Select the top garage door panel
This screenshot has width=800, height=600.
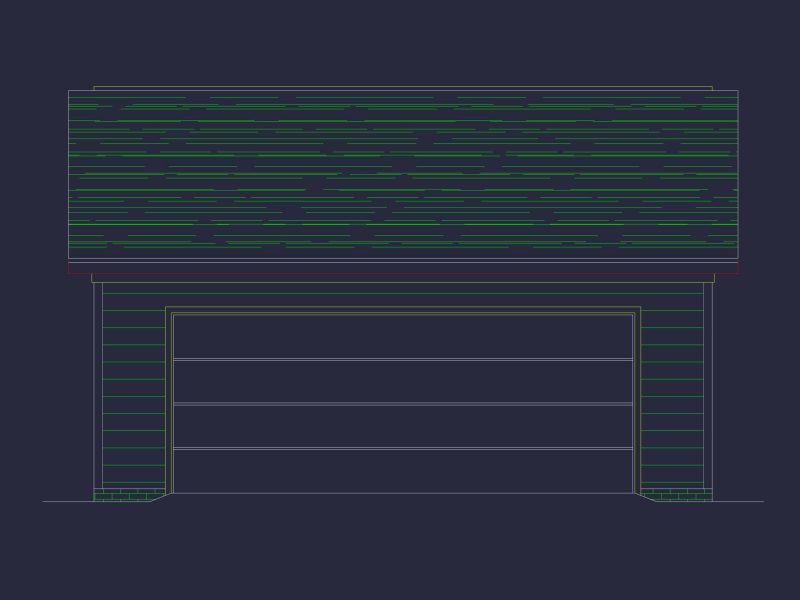coord(403,337)
